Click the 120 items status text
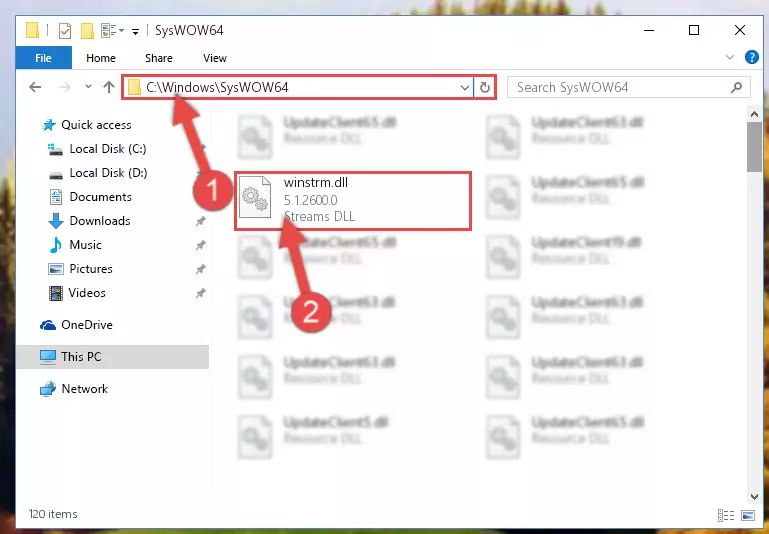Image resolution: width=769 pixels, height=534 pixels. tap(53, 514)
